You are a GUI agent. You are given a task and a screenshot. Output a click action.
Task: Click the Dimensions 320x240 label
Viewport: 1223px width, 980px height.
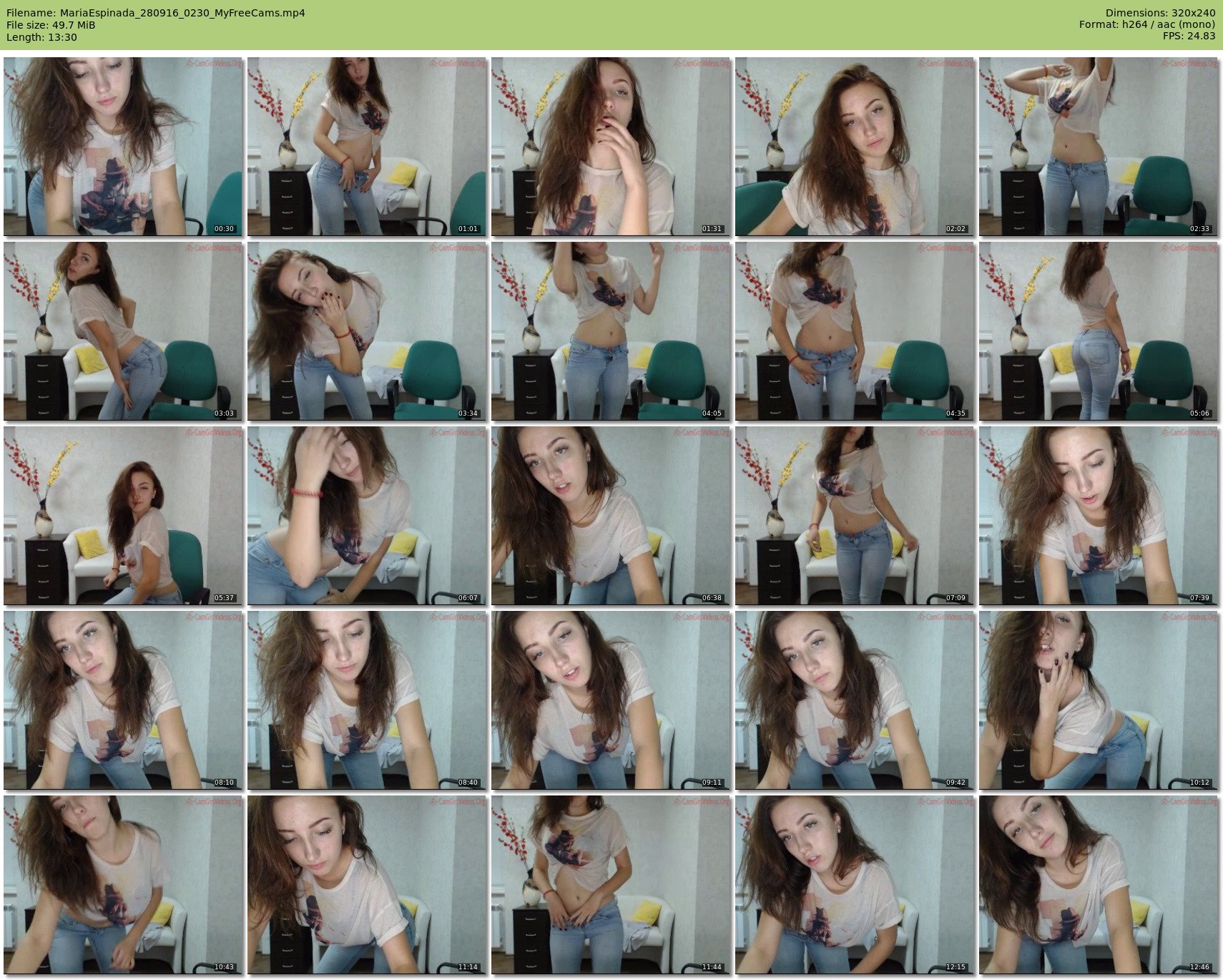(1160, 13)
